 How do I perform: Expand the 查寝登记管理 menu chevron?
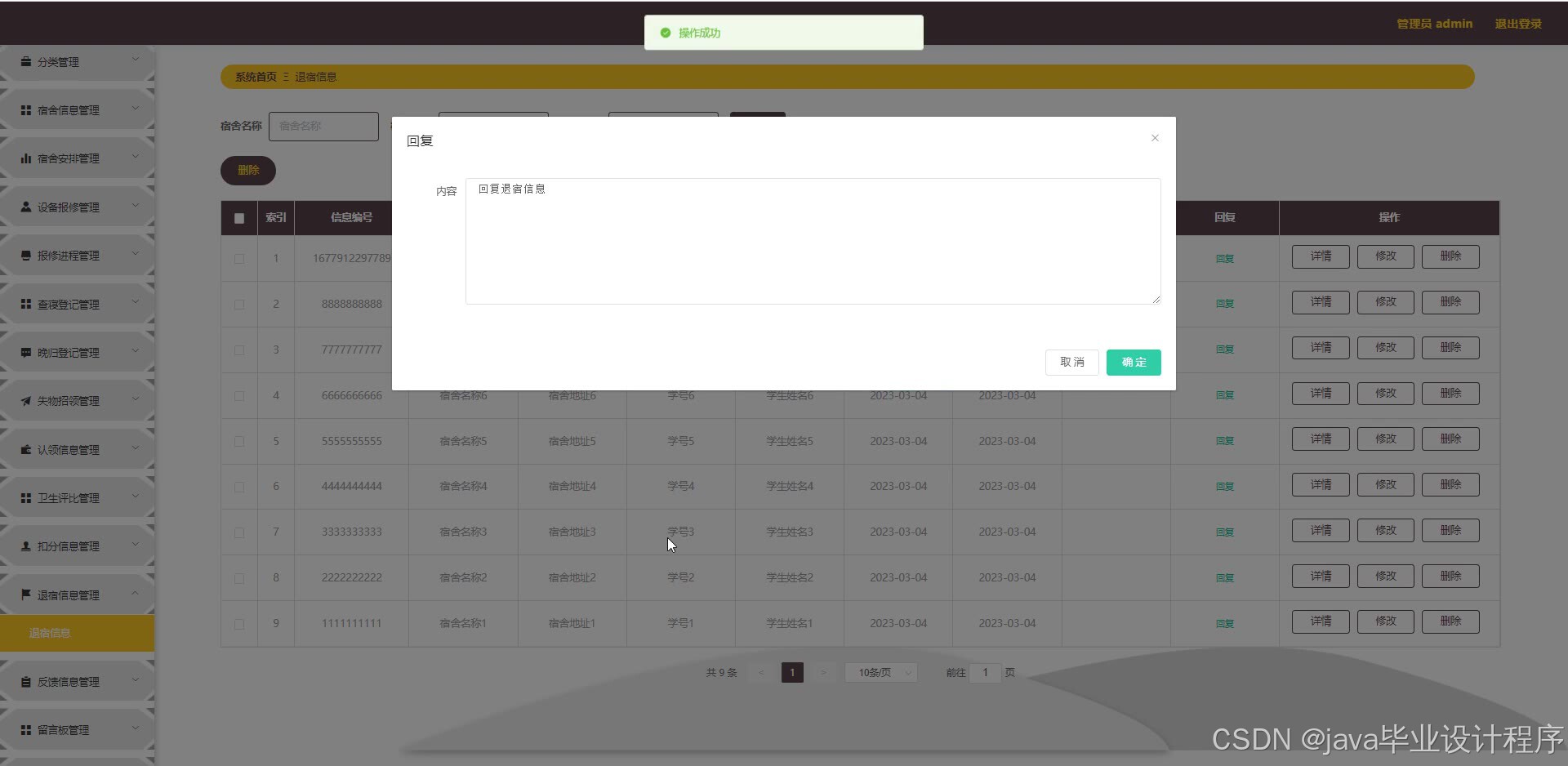click(136, 302)
